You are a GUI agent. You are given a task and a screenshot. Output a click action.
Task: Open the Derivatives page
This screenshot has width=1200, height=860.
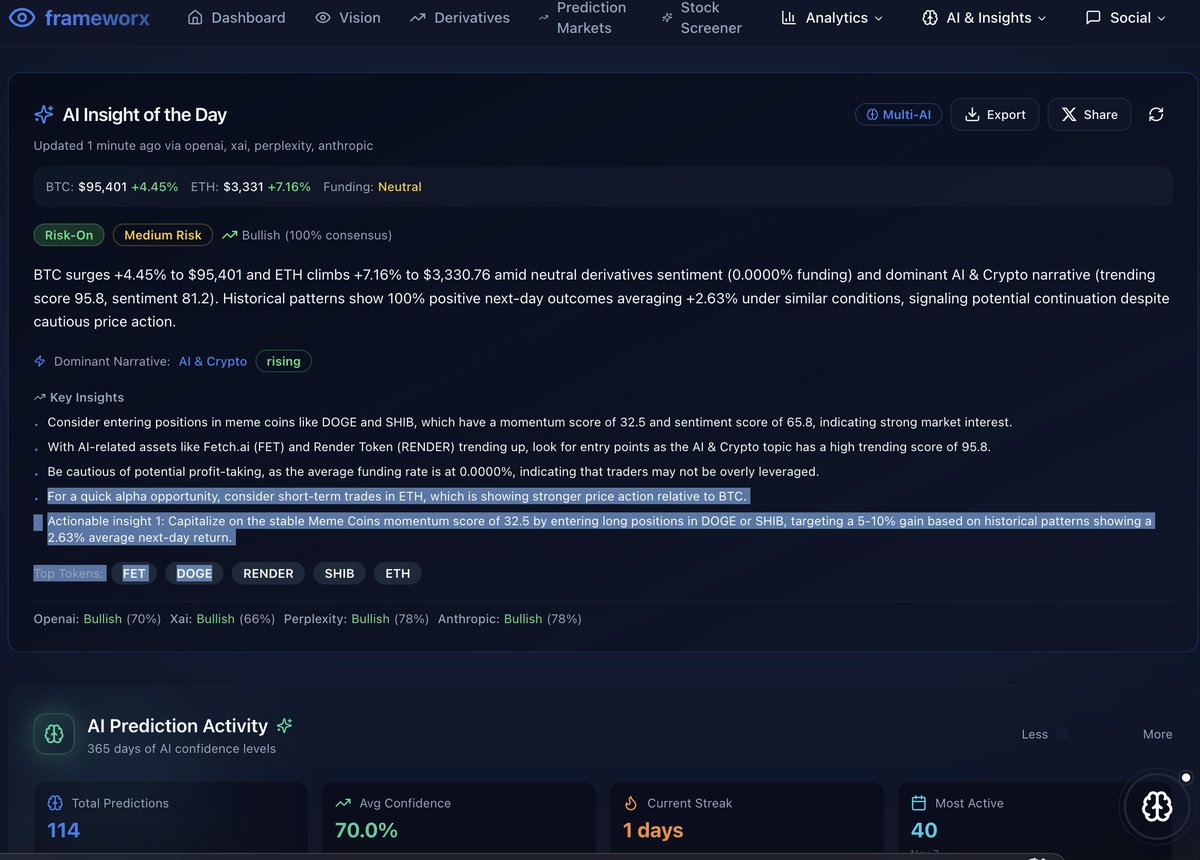point(459,18)
